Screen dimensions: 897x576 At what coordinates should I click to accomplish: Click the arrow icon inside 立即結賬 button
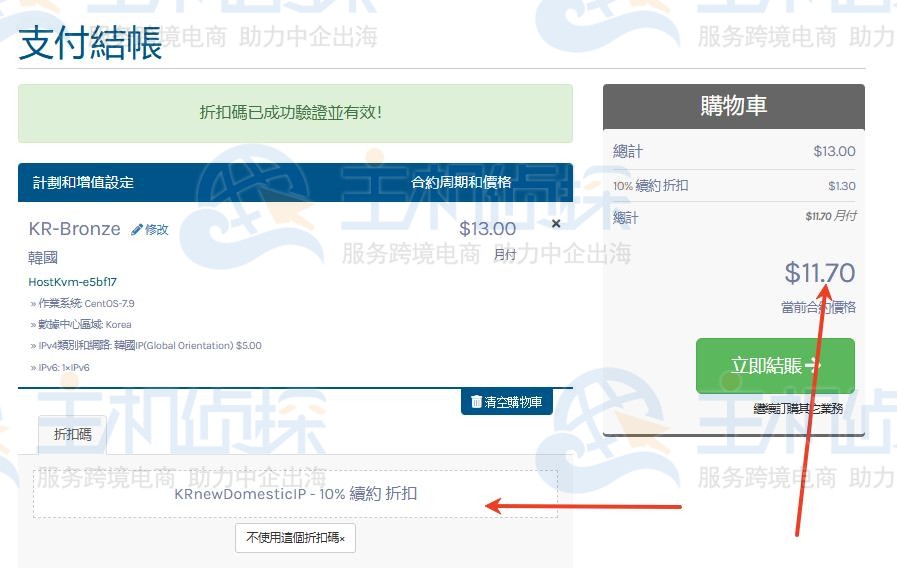(x=811, y=366)
